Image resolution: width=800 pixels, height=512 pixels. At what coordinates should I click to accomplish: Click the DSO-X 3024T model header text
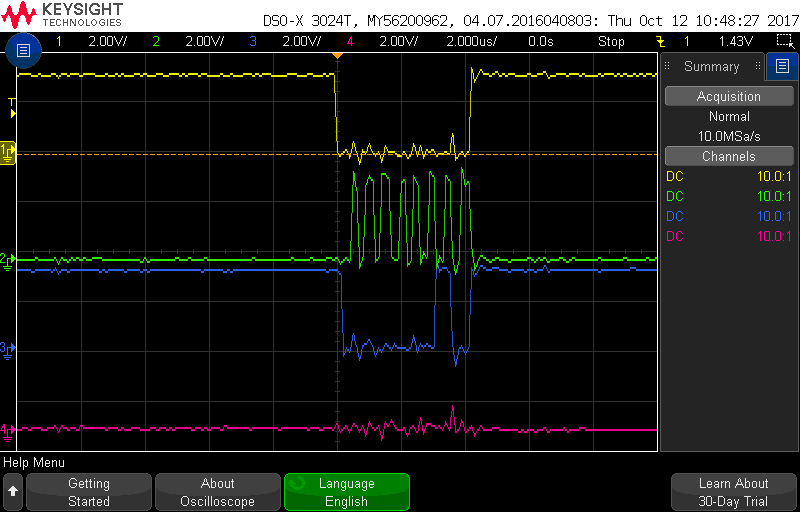coord(310,21)
